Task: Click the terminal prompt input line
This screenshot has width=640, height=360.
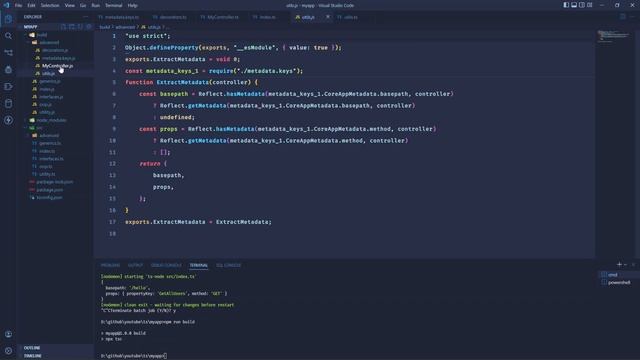Action: point(133,356)
